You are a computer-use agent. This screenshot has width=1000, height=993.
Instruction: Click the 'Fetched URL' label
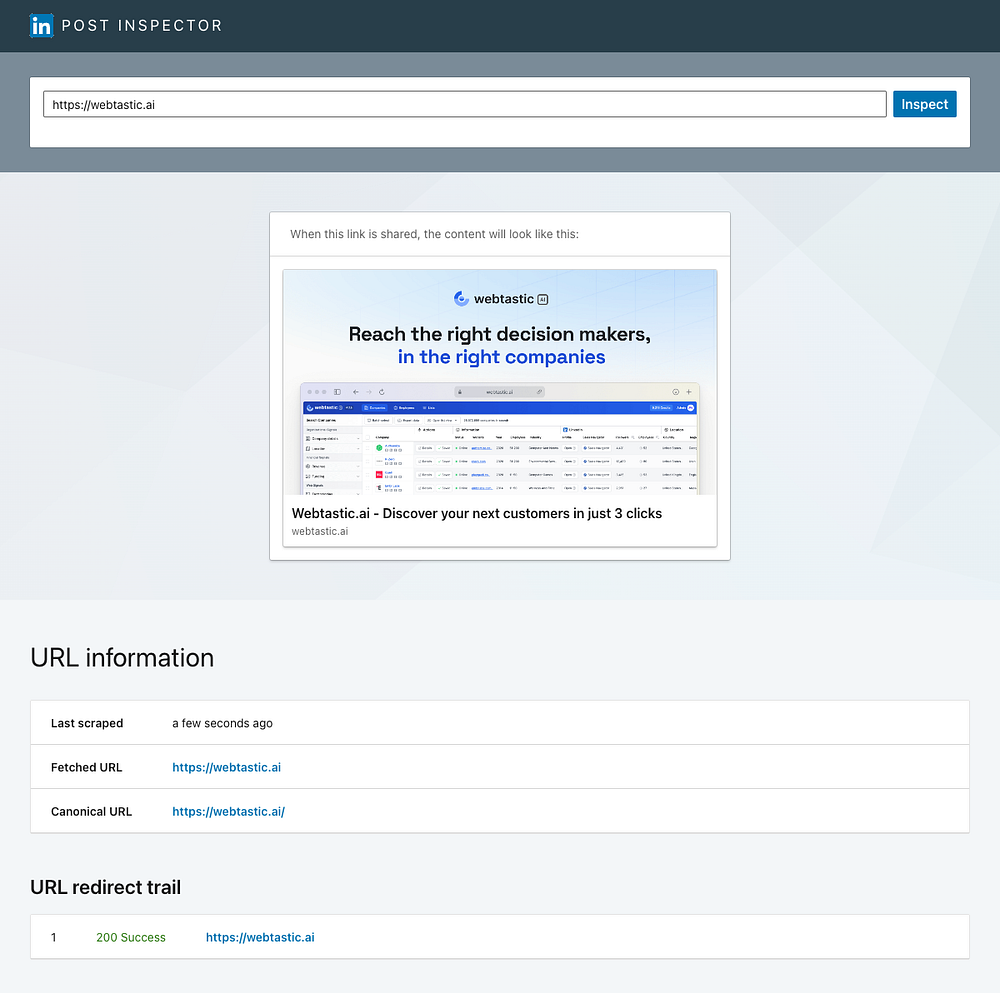(86, 767)
